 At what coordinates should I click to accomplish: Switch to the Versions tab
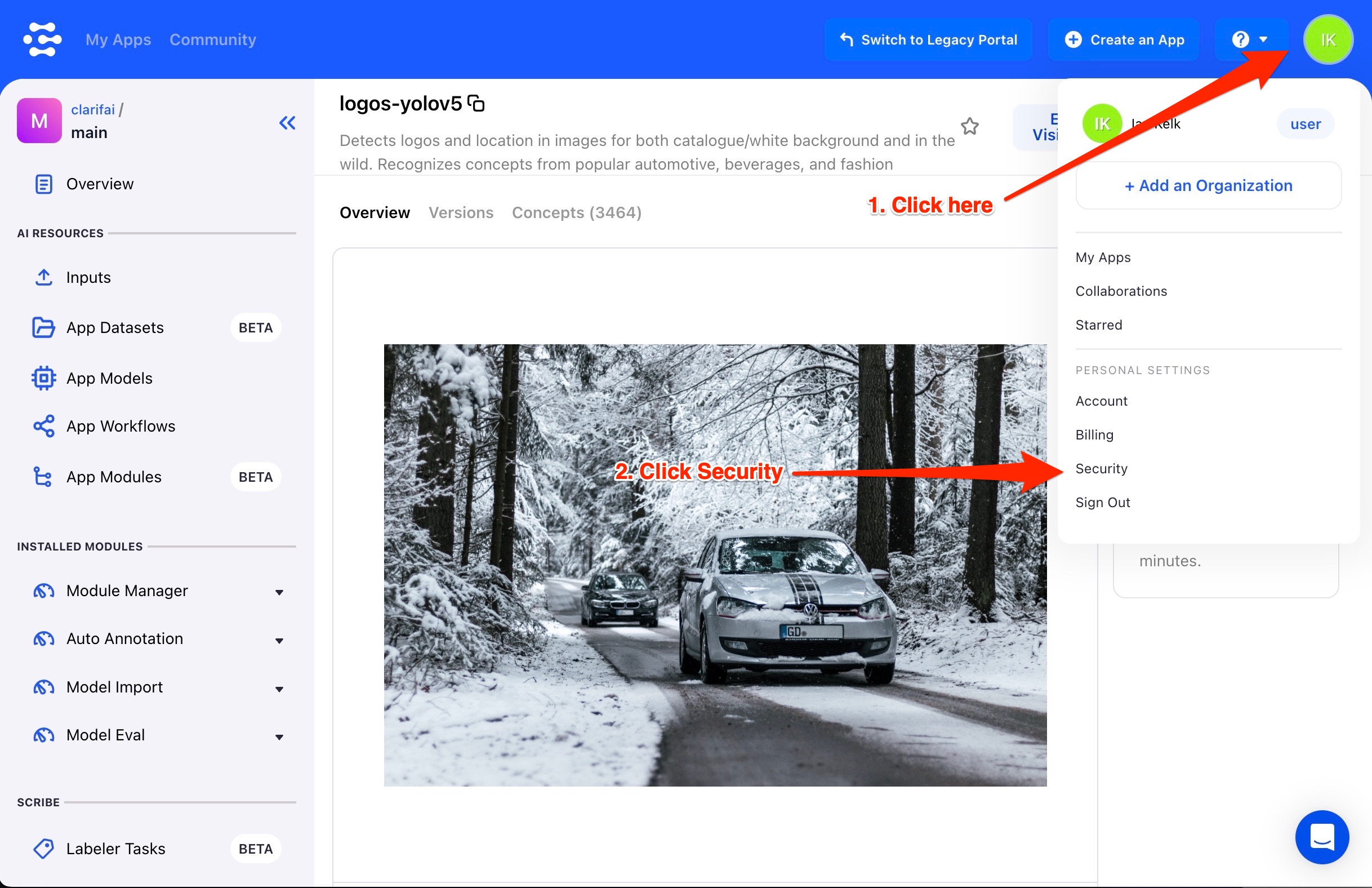(460, 213)
